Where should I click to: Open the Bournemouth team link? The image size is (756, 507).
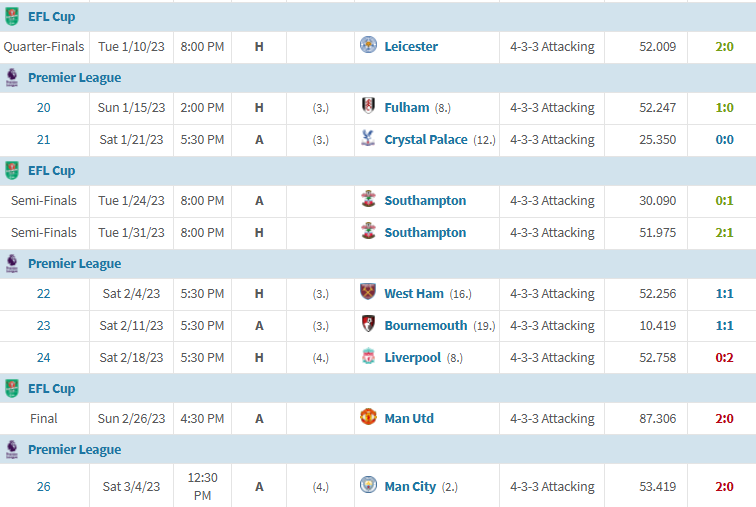426,326
